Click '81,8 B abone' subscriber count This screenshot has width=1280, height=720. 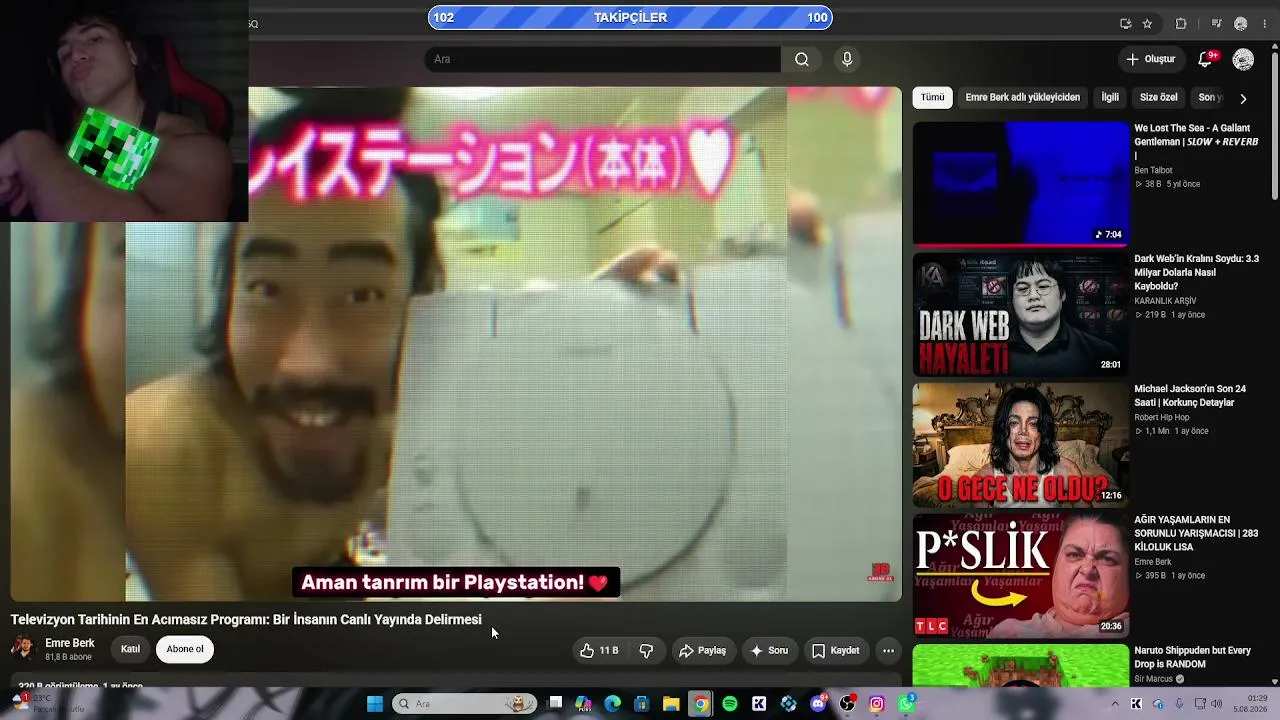coord(68,657)
